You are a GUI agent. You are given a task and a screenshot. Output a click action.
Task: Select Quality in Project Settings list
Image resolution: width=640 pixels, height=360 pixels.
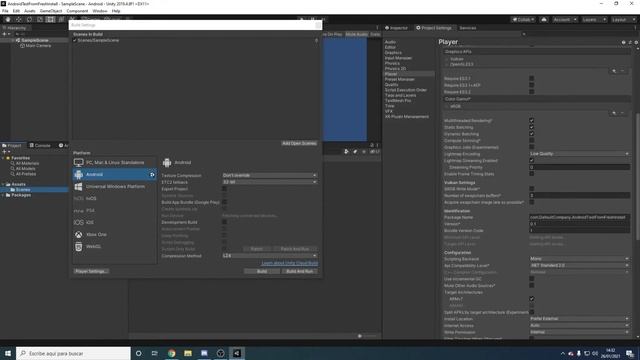391,85
